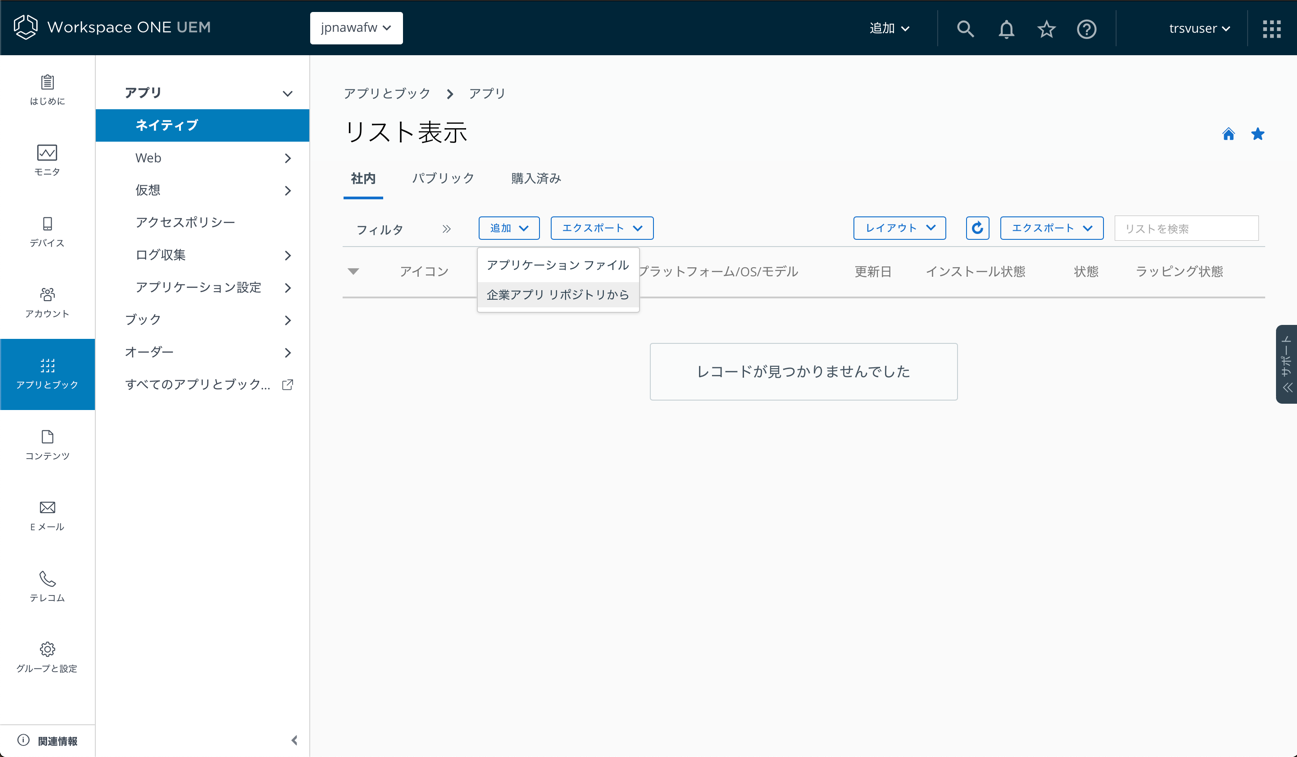Click the レコードが見つかりませんでした message

pos(804,372)
